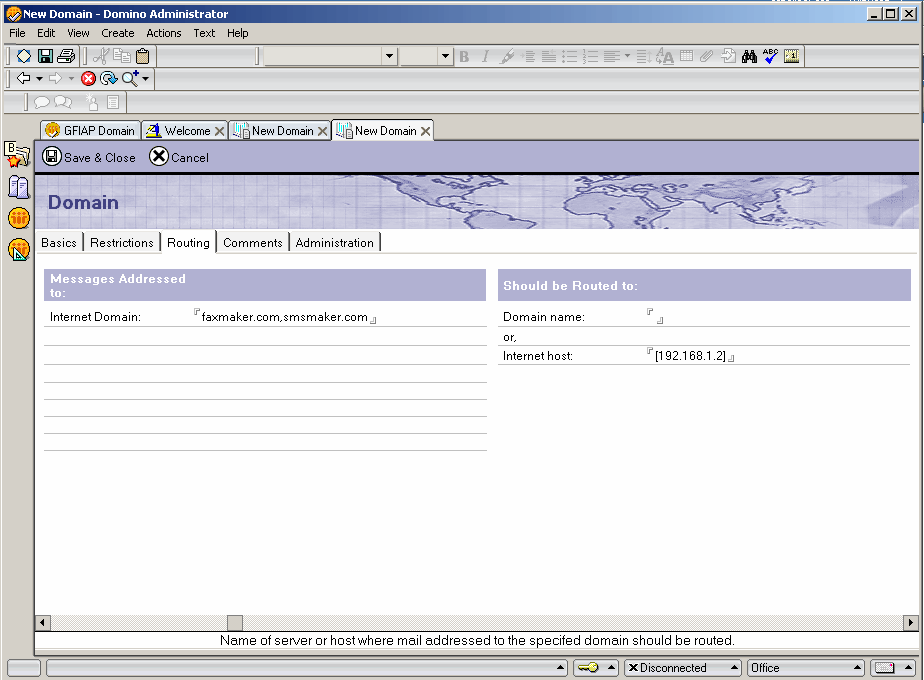Screen dimensions: 924x680
Task: Close the Welcome tab
Action: click(x=220, y=131)
